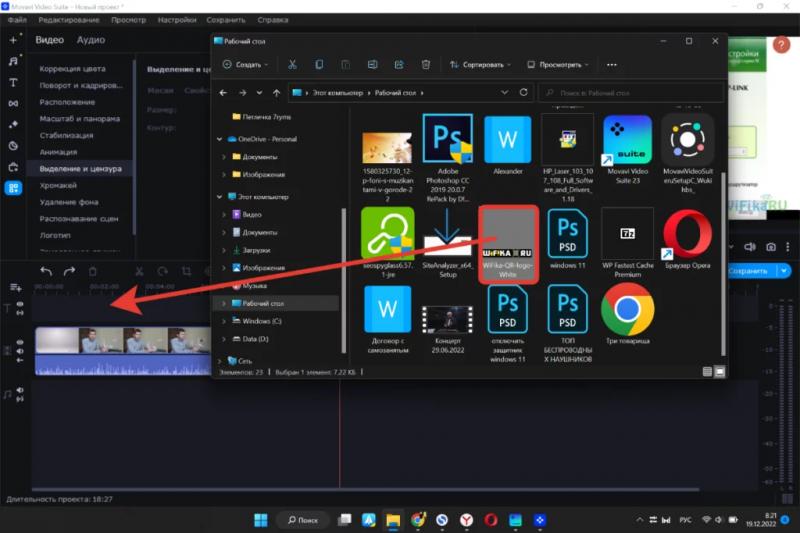The height and width of the screenshot is (533, 800).
Task: Open the 'Настройки' menu in Movavi
Action: click(x=177, y=19)
